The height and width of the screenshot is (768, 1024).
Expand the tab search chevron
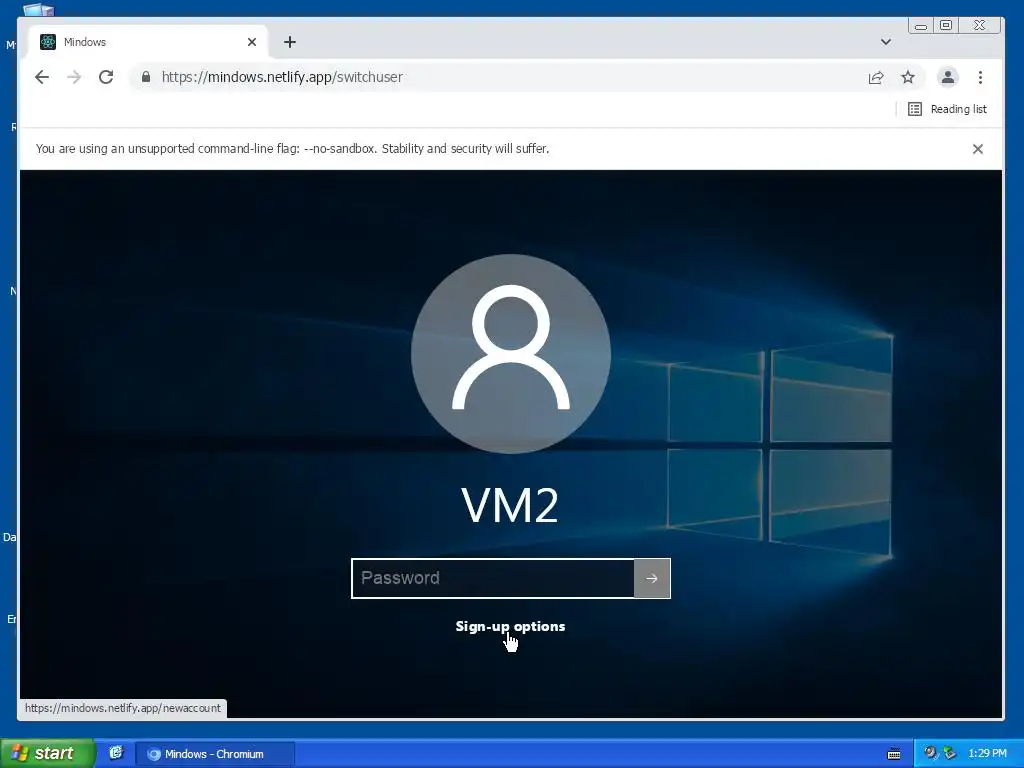tap(886, 42)
